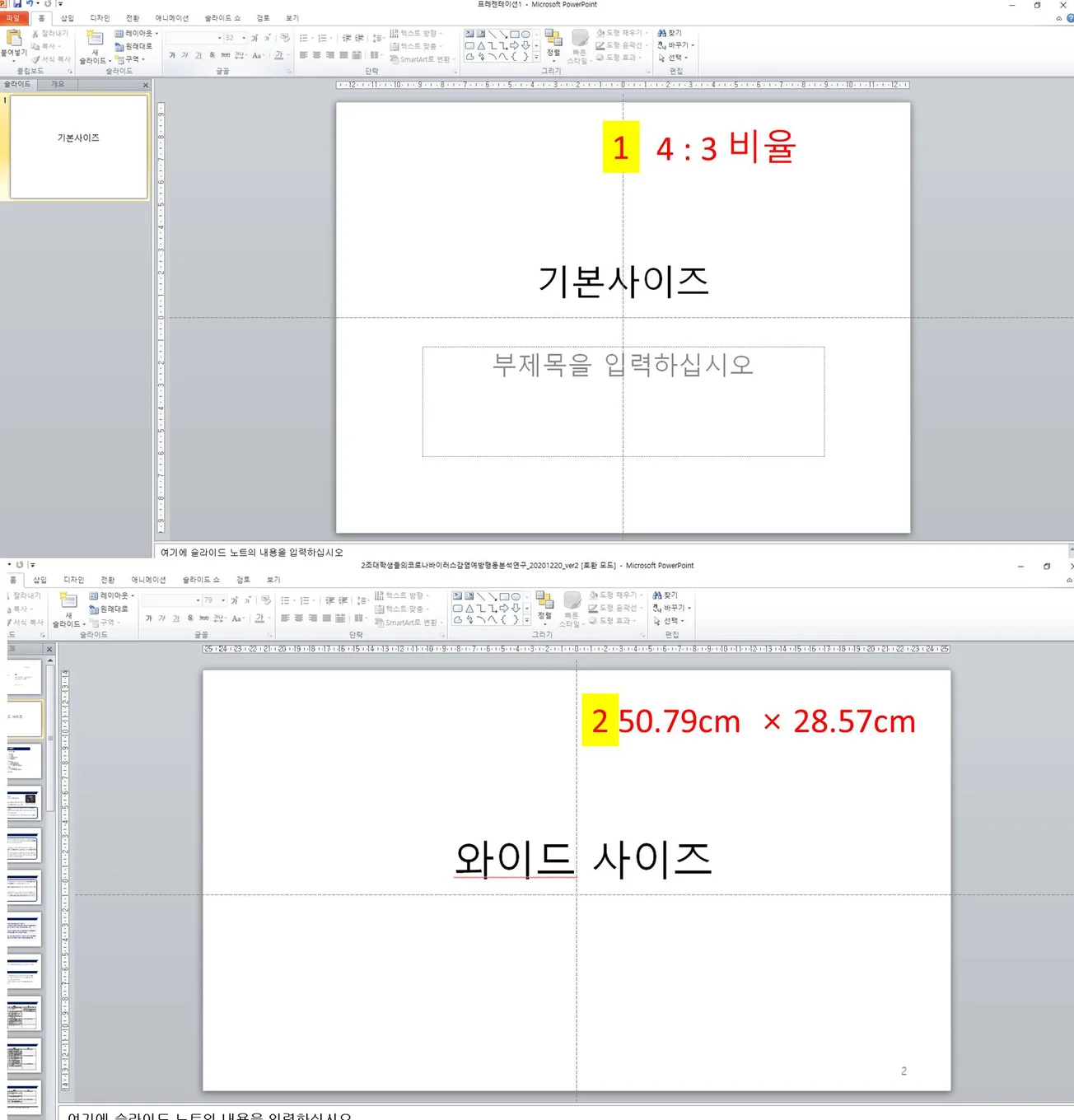Select highlighted second slide thumbnail in bottom window
The width and height of the screenshot is (1074, 1120).
24,718
